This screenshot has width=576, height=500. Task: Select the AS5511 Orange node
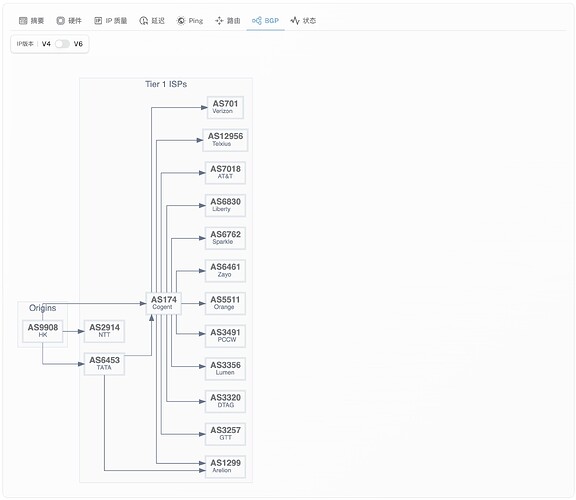[x=225, y=303]
